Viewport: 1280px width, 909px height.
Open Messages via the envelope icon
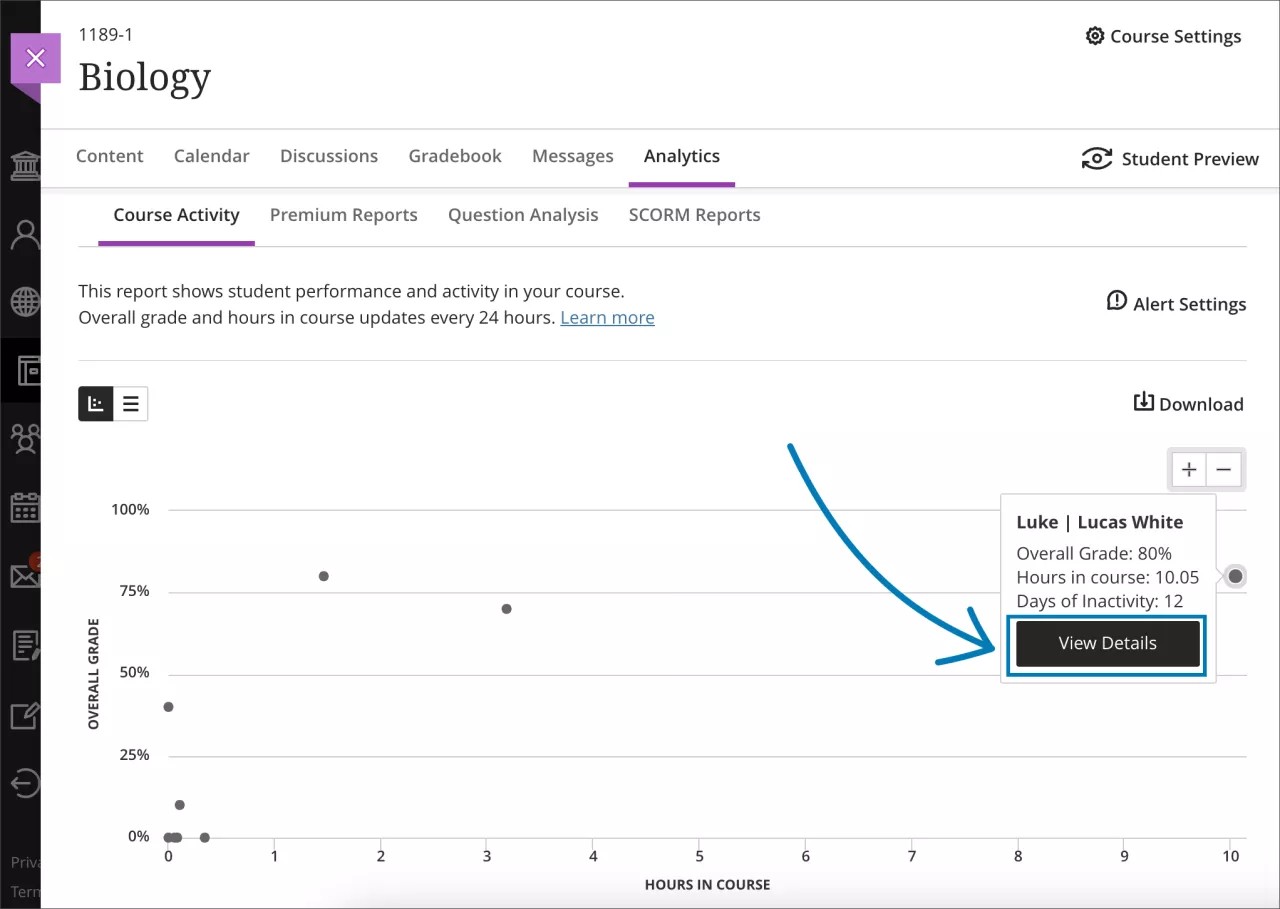[24, 575]
